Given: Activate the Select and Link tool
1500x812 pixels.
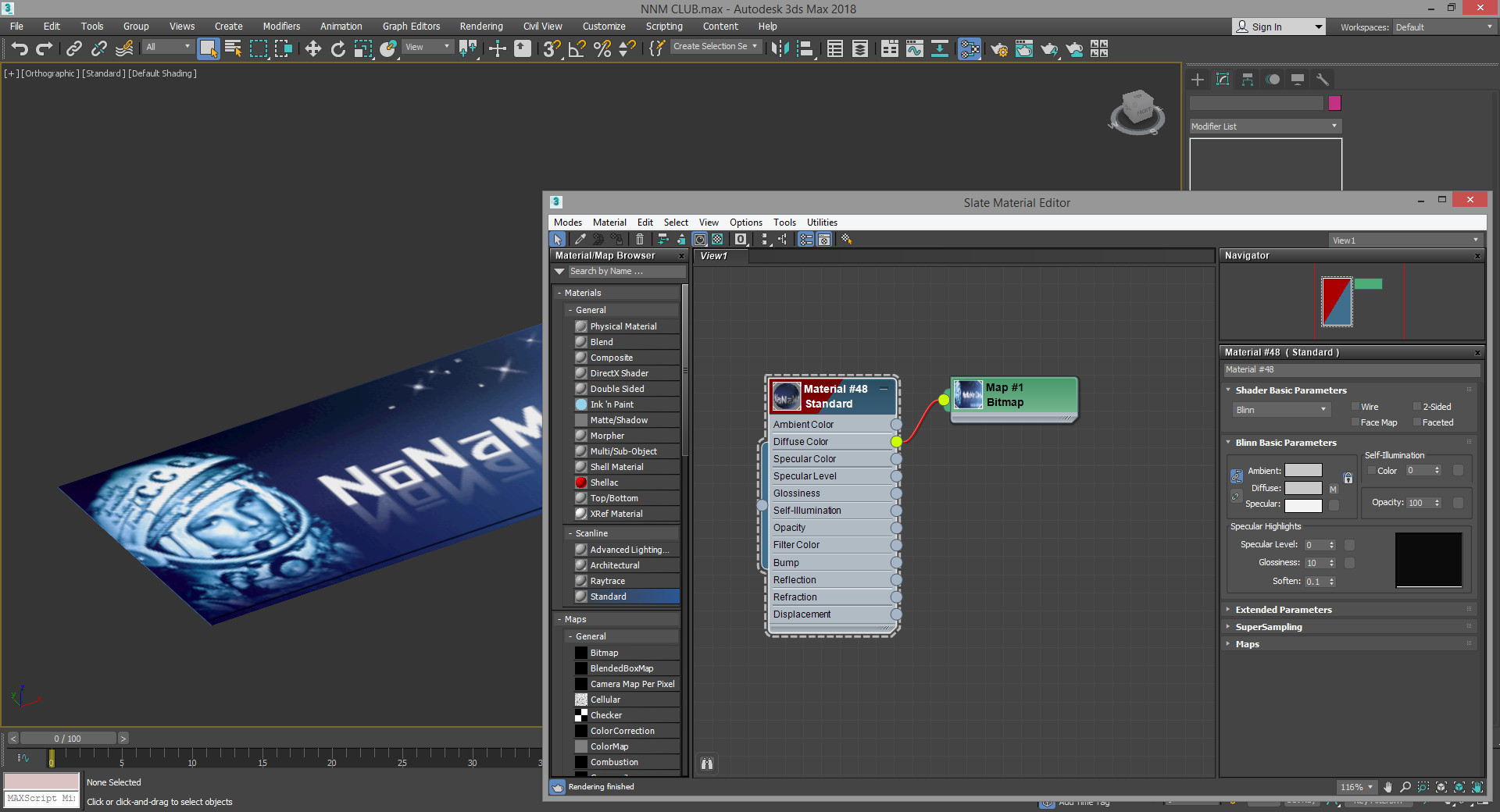Looking at the screenshot, I should click(x=73, y=49).
